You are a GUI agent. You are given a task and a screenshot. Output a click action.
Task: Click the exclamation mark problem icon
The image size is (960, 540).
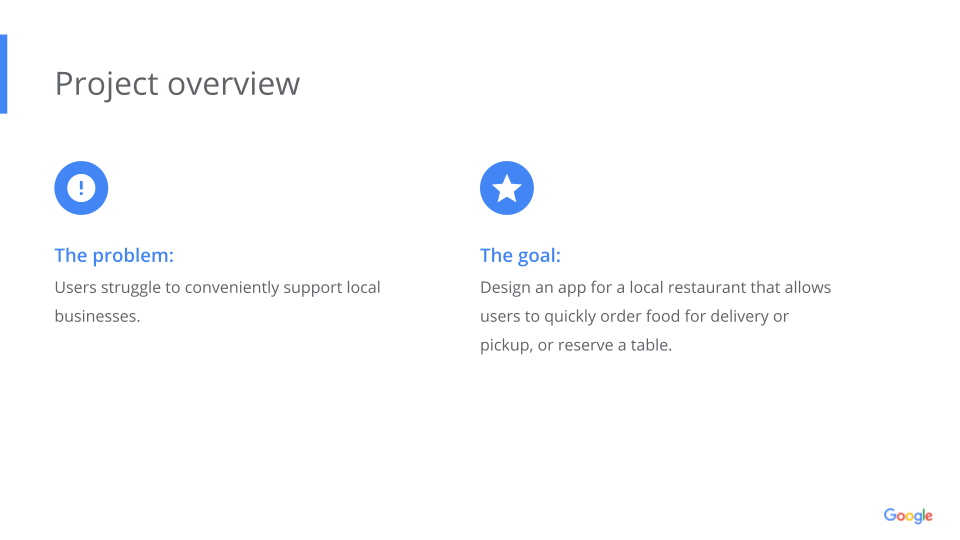point(81,188)
